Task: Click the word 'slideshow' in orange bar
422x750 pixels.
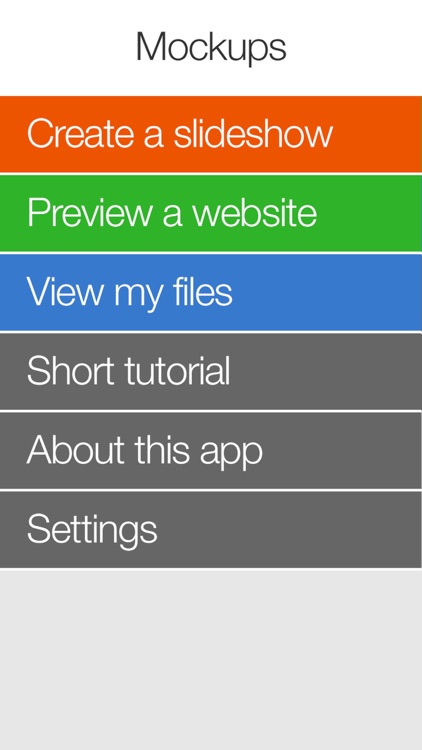Action: 253,132
